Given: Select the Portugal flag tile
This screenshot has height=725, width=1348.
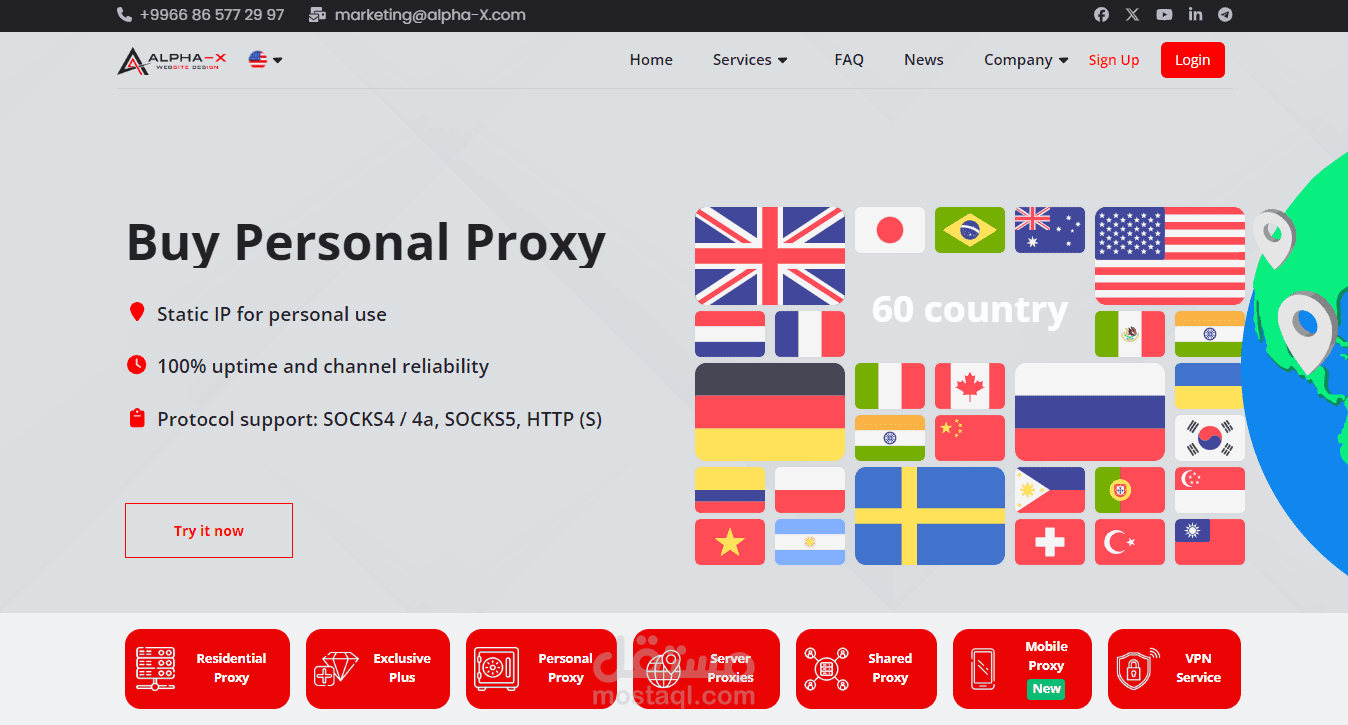Looking at the screenshot, I should [1130, 490].
